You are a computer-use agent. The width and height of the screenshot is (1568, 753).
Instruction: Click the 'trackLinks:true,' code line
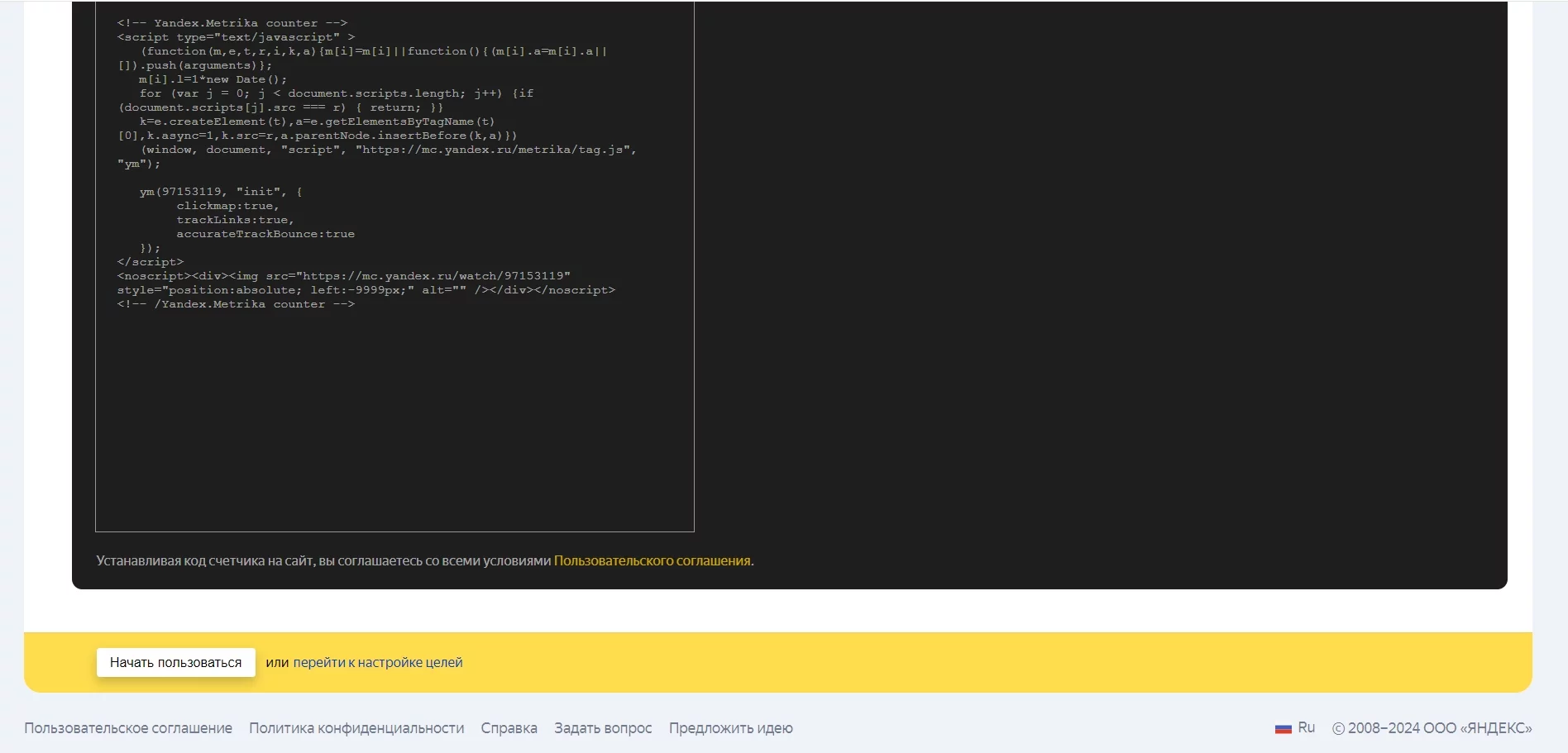coord(235,220)
